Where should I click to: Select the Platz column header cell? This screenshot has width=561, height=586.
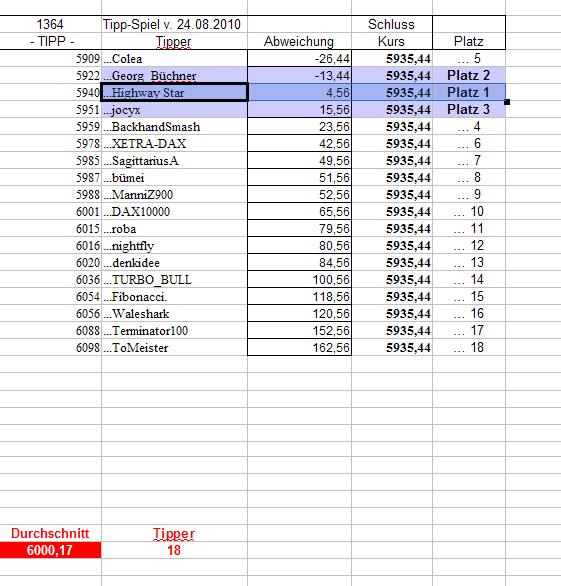pos(469,41)
